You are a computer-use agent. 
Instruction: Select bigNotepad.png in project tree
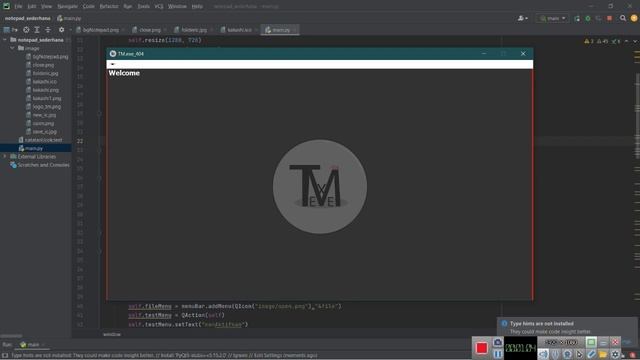pyautogui.click(x=47, y=57)
